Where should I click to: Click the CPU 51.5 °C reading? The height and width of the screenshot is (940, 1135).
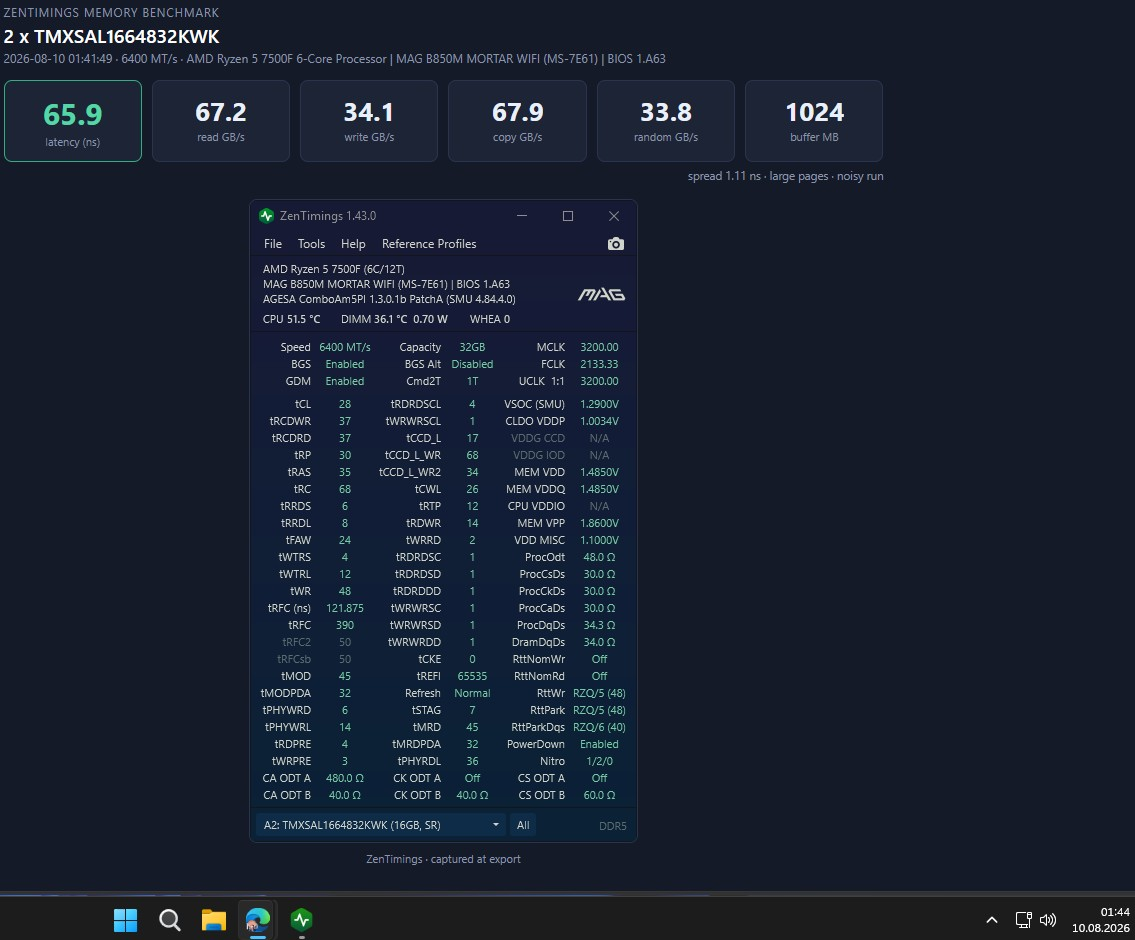pyautogui.click(x=292, y=319)
